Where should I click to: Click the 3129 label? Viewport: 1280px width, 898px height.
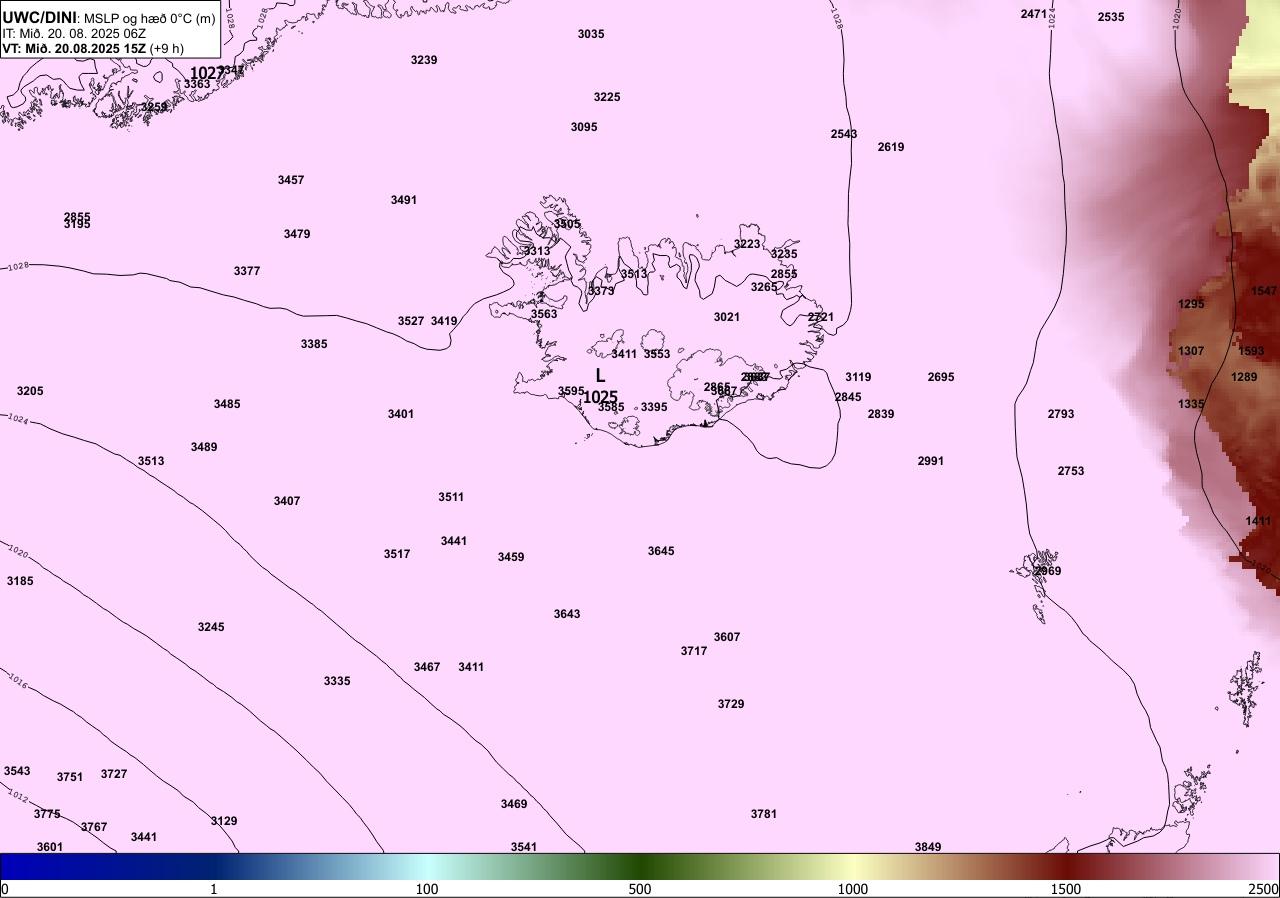point(224,821)
